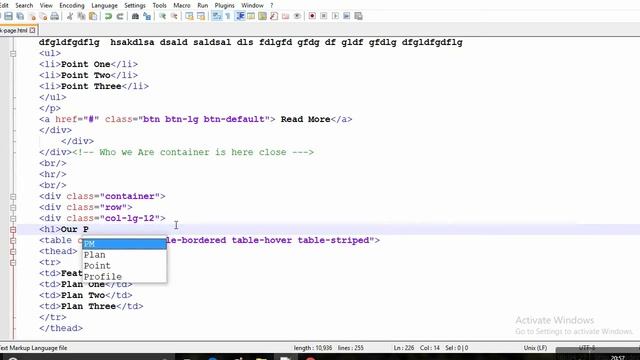
Task: Click Run macro multiple times icon
Action: [x=347, y=16]
